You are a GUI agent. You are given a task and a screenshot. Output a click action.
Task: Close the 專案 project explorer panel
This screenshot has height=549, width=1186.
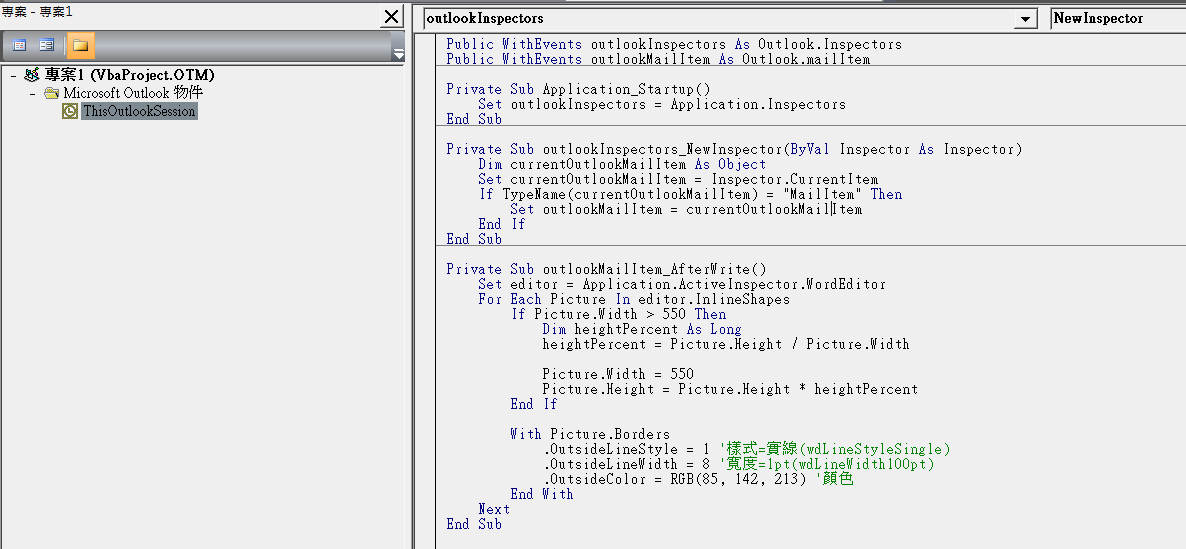(392, 17)
